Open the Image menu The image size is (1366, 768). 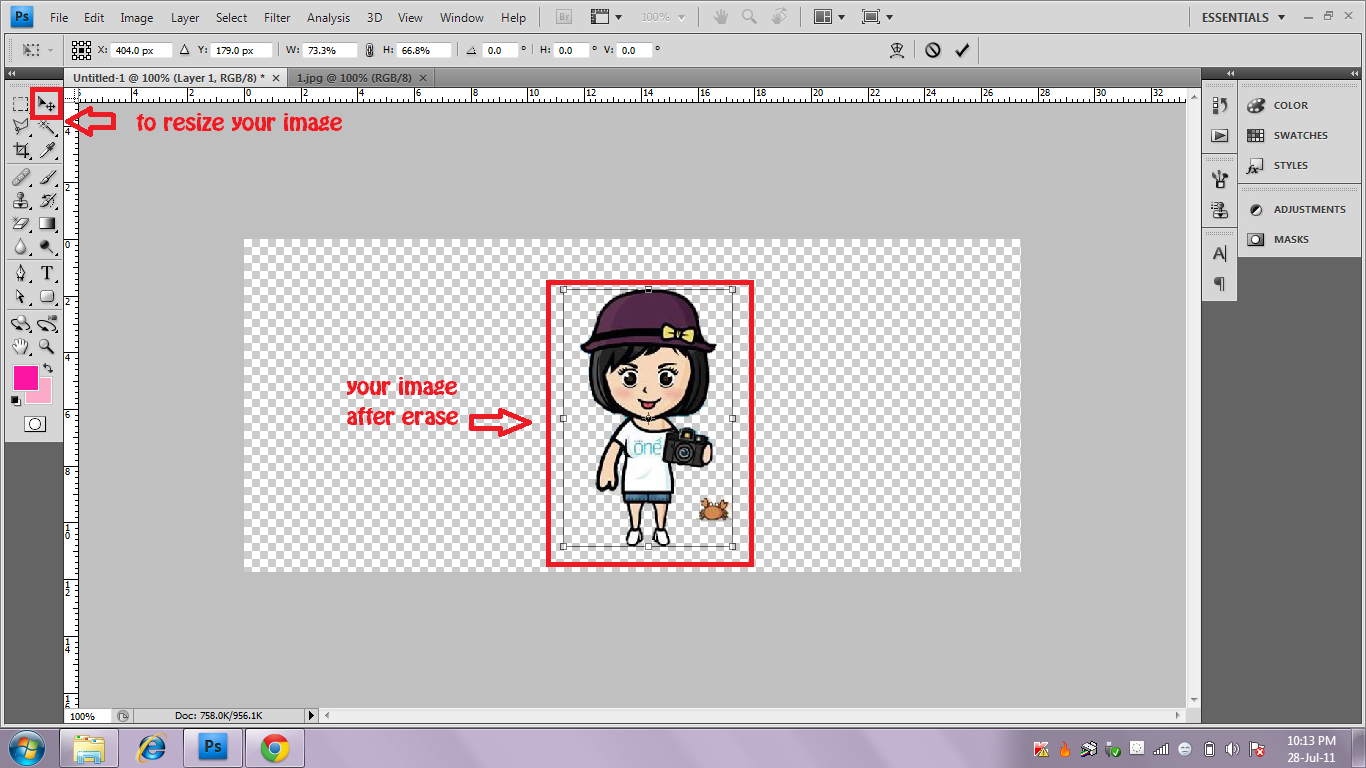point(137,18)
